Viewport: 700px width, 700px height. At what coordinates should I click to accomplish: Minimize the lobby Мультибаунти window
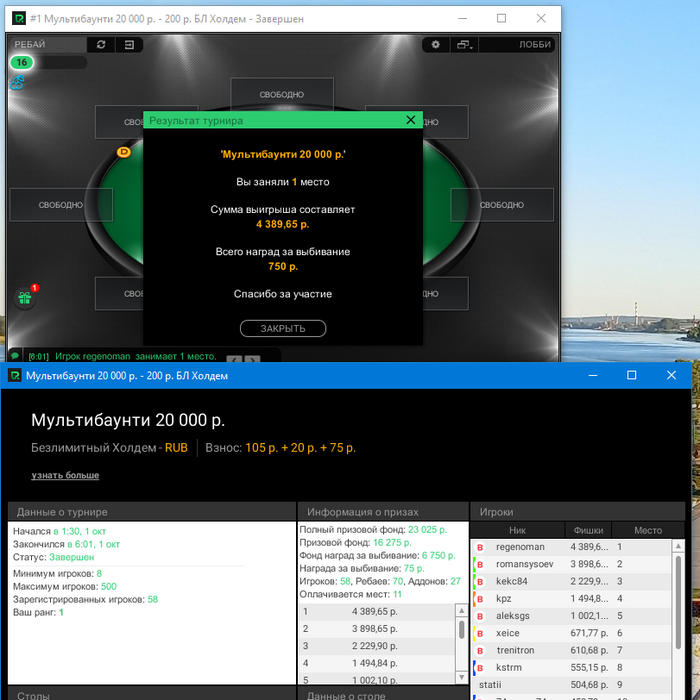pos(593,375)
